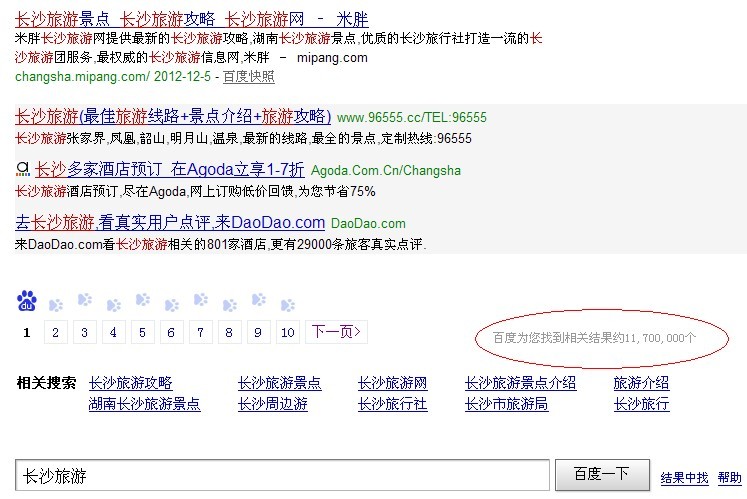Screen dimensions: 747x499
Task: Open 百度快照 cached page link
Action: 248,76
